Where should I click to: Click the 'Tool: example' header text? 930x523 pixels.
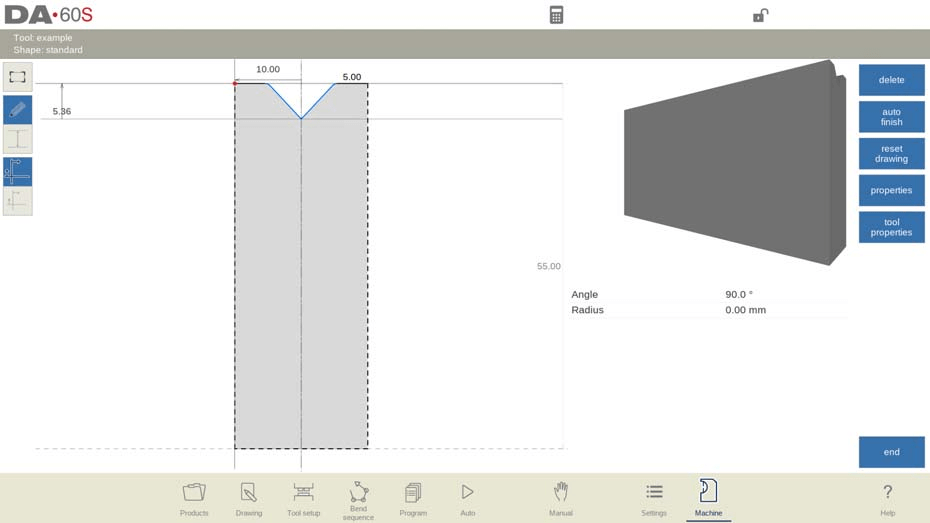[43, 37]
